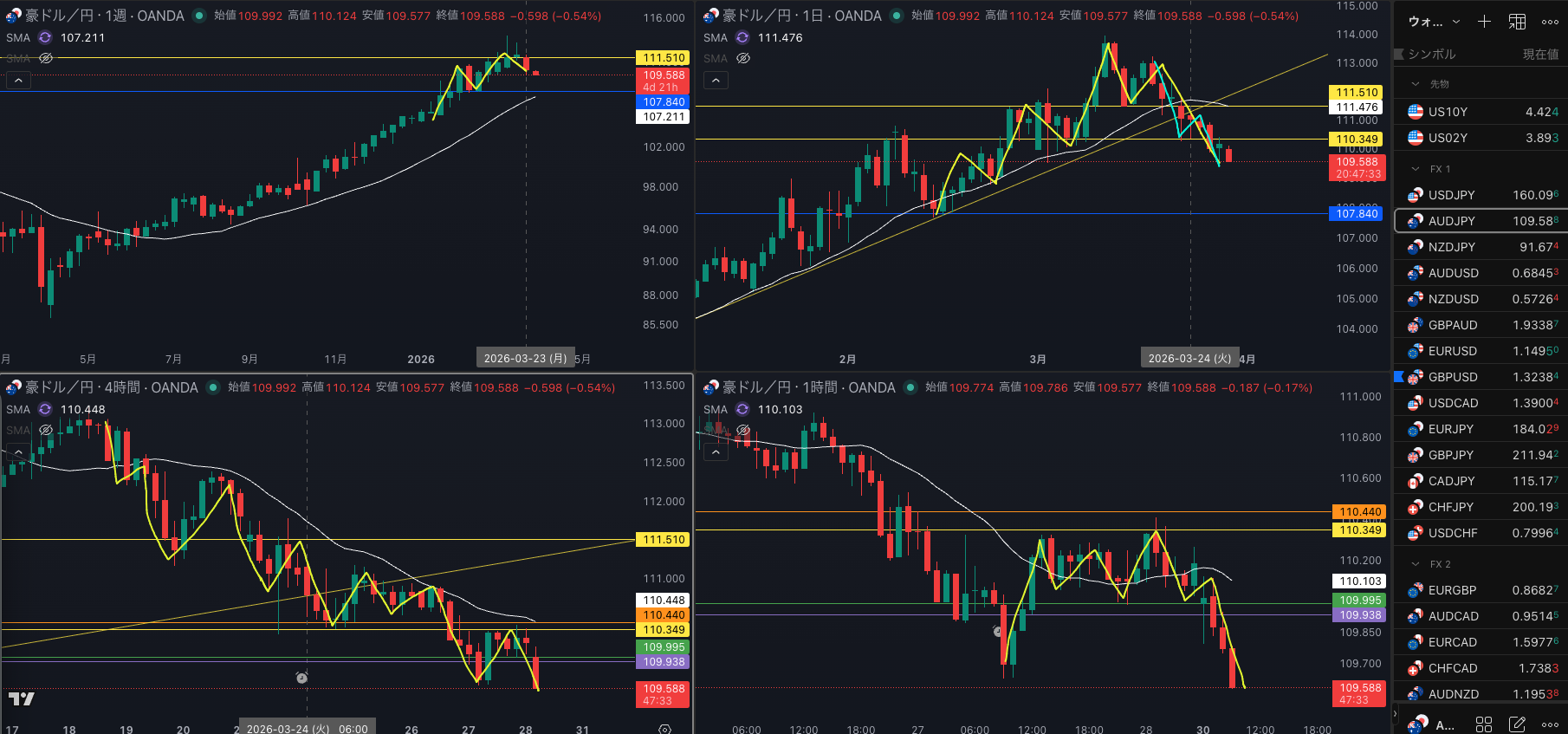This screenshot has width=1568, height=734.
Task: Collapse the indicator legend on the daily chart
Action: tap(716, 81)
